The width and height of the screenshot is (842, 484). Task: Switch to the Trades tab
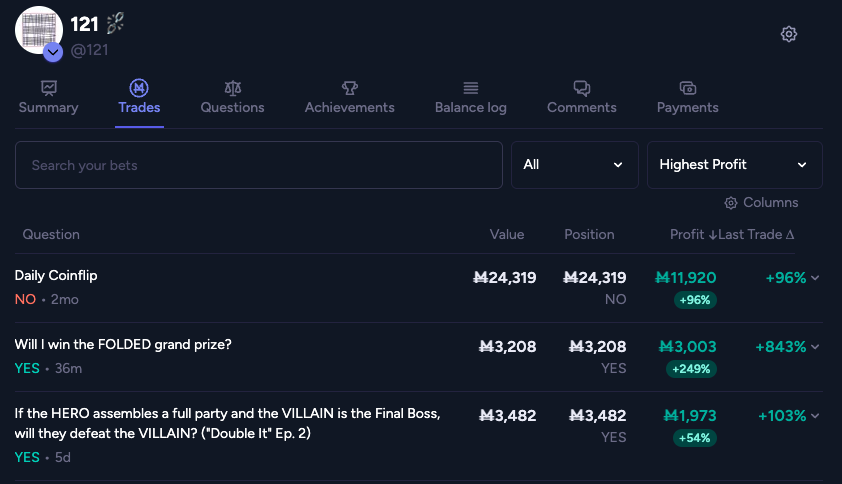click(139, 97)
